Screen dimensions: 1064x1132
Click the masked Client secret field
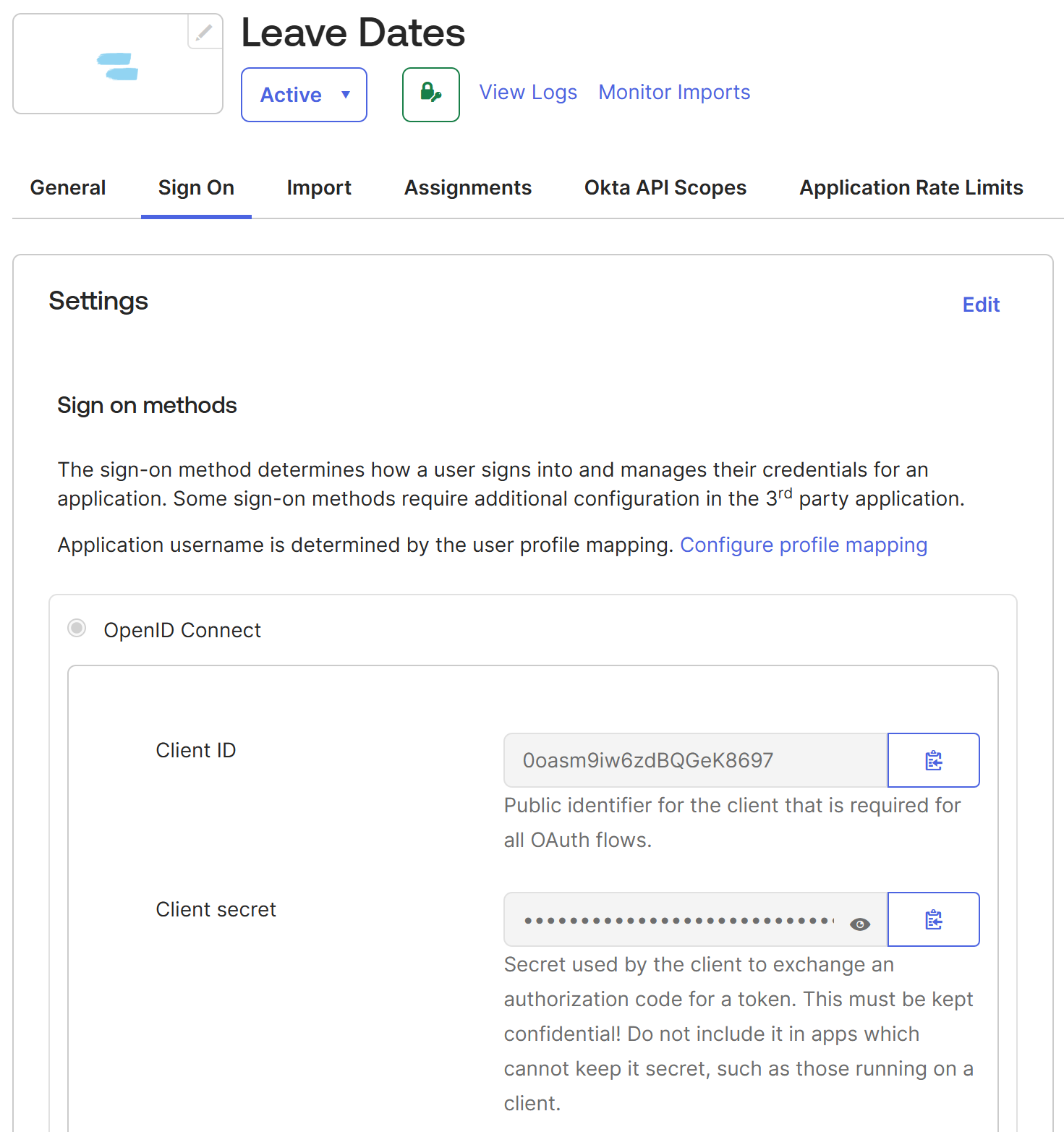[x=696, y=919]
